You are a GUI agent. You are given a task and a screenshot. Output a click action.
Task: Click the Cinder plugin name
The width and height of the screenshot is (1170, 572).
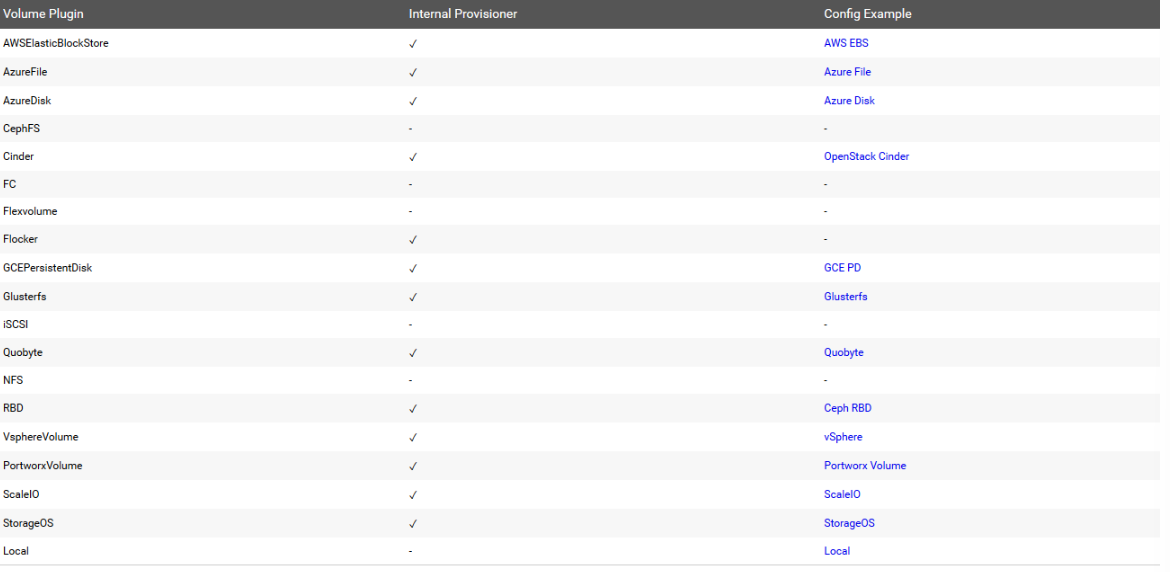click(19, 157)
